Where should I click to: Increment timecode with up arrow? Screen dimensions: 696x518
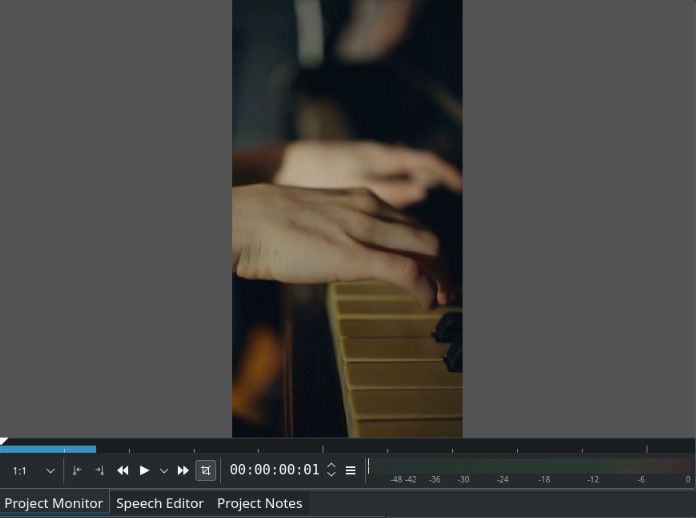(x=331, y=466)
